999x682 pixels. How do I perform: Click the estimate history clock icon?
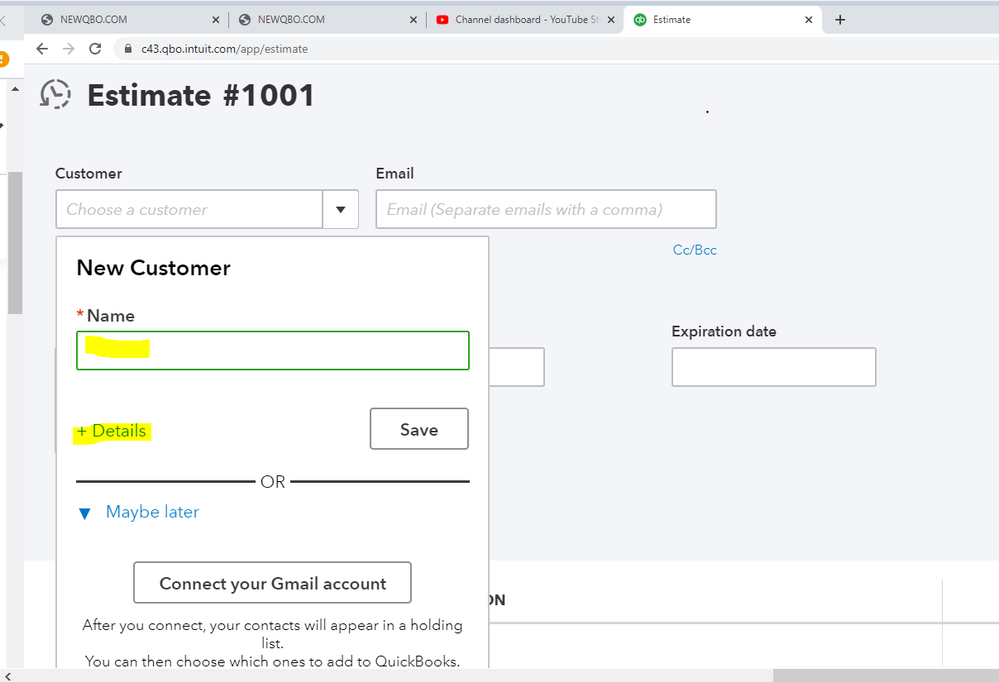(56, 94)
